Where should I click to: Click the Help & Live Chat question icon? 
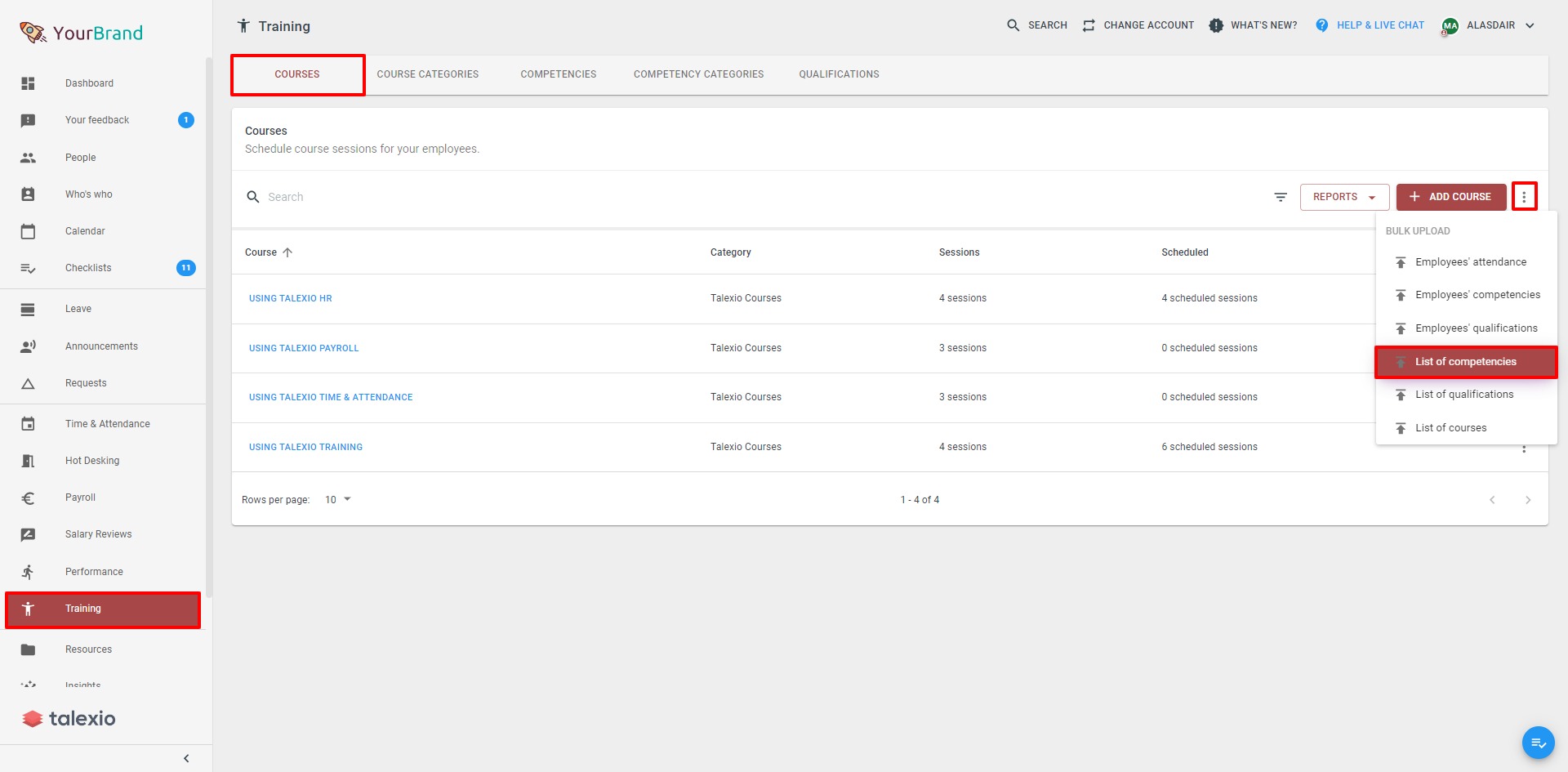point(1322,25)
